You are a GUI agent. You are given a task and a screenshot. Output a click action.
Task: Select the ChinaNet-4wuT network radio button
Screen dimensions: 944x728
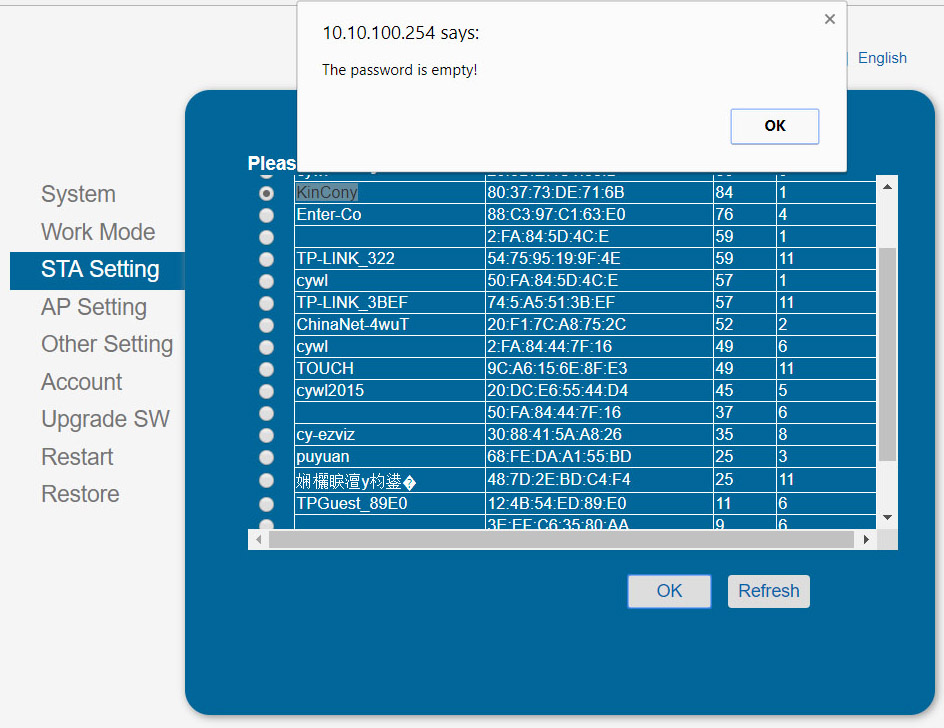(266, 325)
